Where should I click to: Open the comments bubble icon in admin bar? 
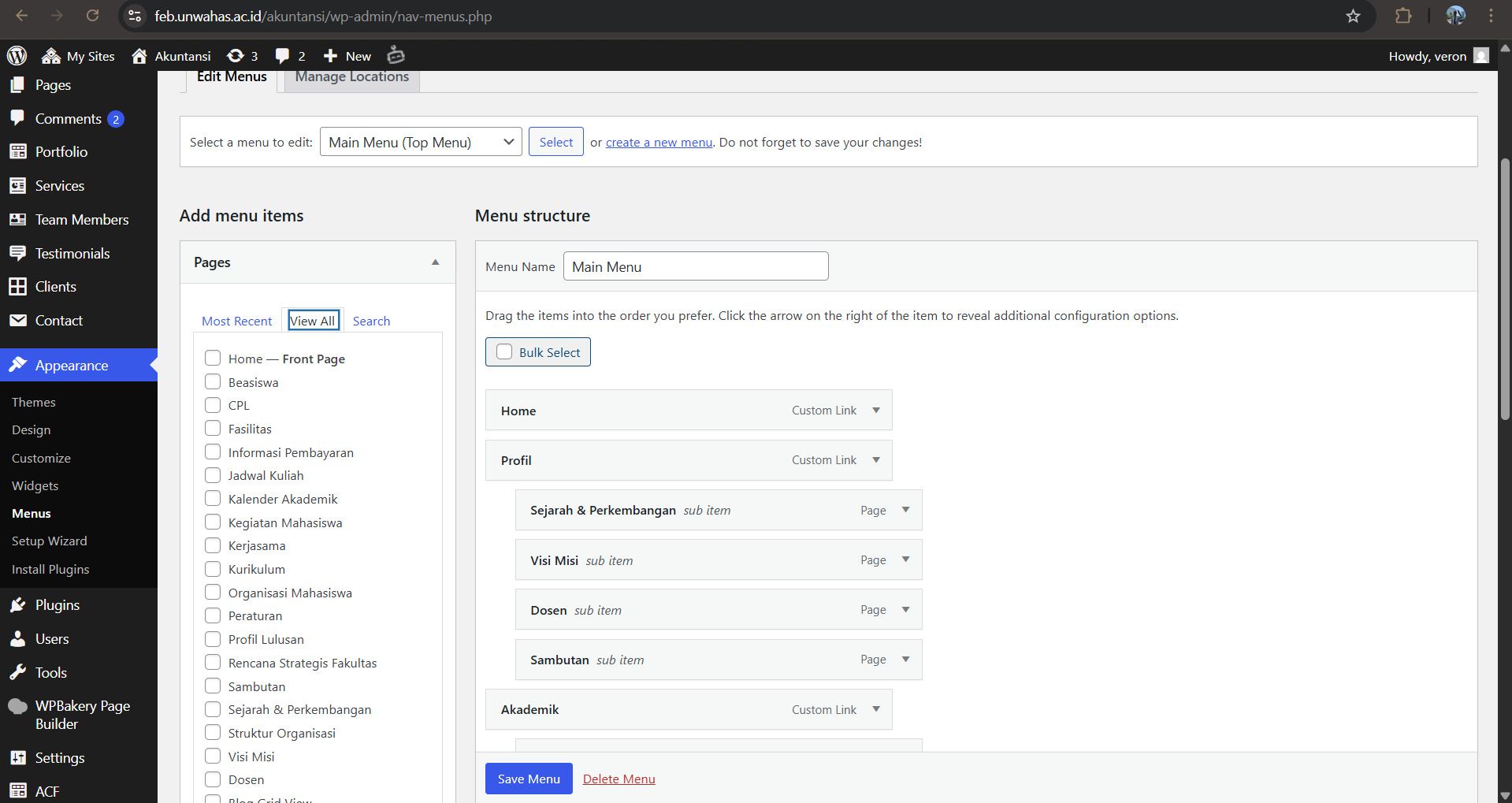282,56
